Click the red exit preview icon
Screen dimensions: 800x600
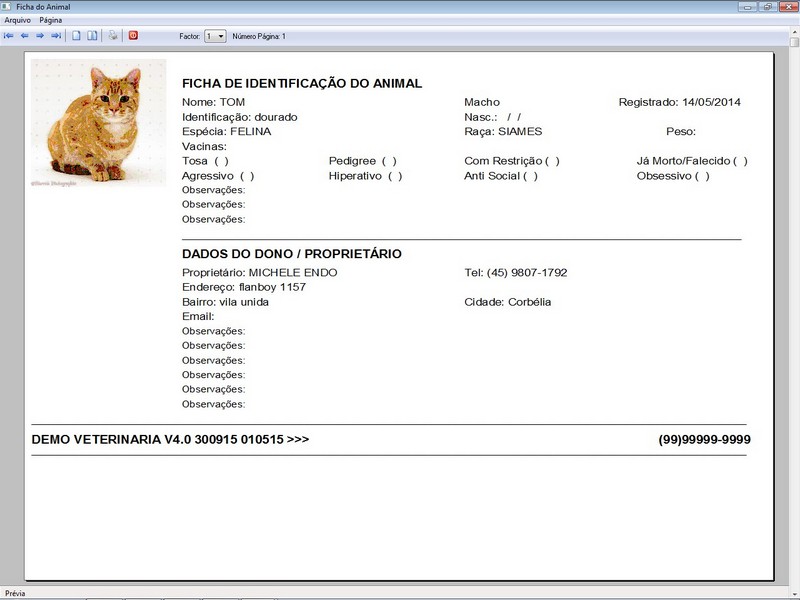(x=133, y=35)
